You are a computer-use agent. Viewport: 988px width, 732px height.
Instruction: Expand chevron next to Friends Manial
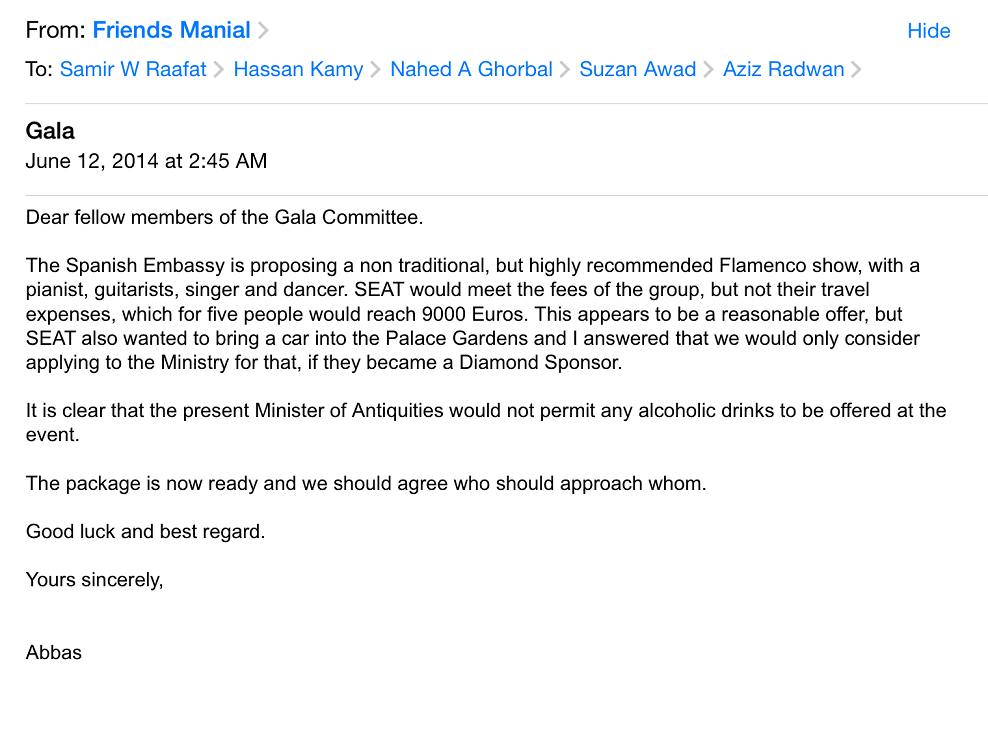[x=263, y=31]
